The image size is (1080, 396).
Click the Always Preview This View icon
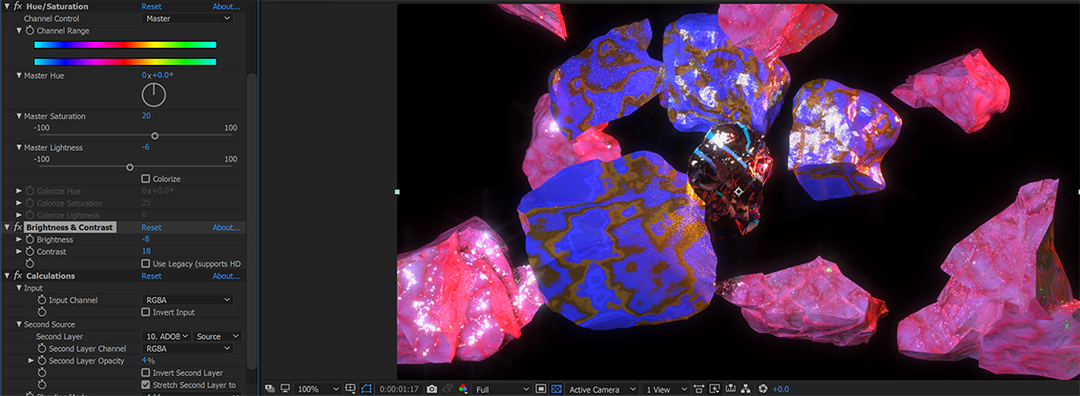(269, 389)
